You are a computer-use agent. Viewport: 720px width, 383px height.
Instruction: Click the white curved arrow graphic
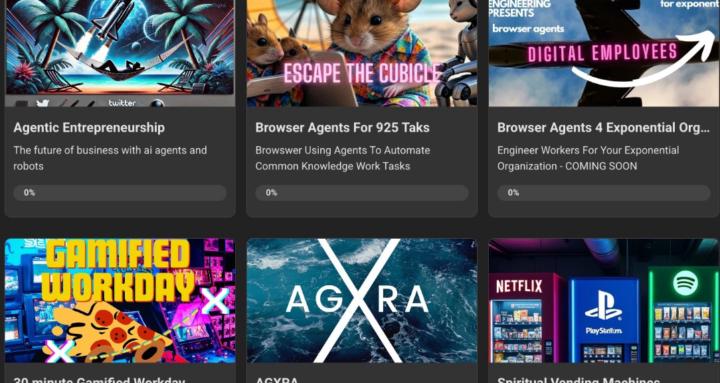click(643, 57)
